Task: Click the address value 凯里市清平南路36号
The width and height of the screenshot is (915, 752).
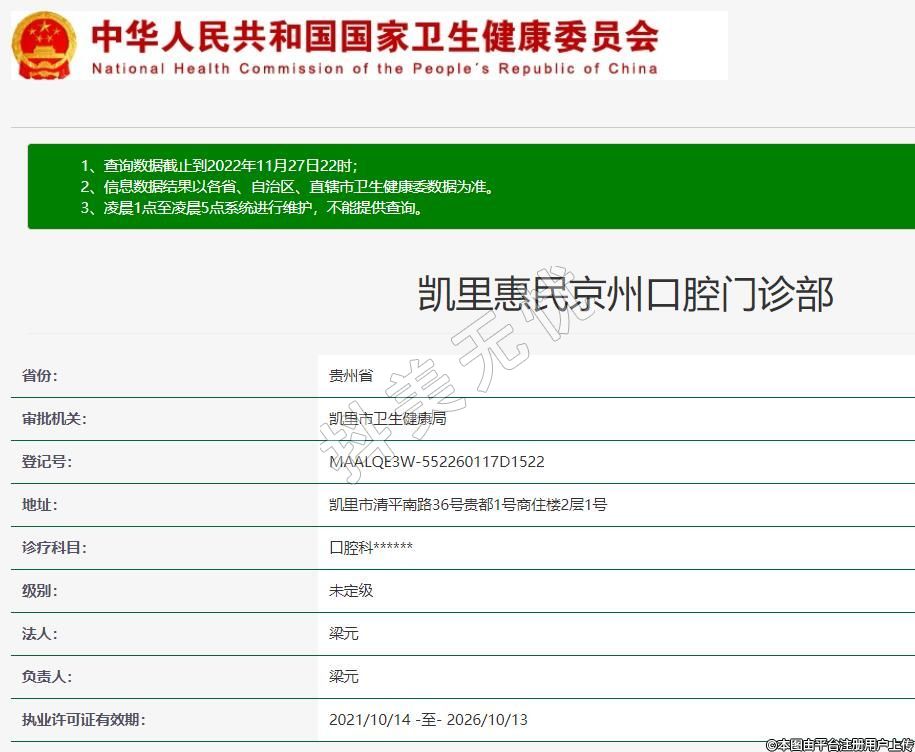Action: click(x=467, y=505)
